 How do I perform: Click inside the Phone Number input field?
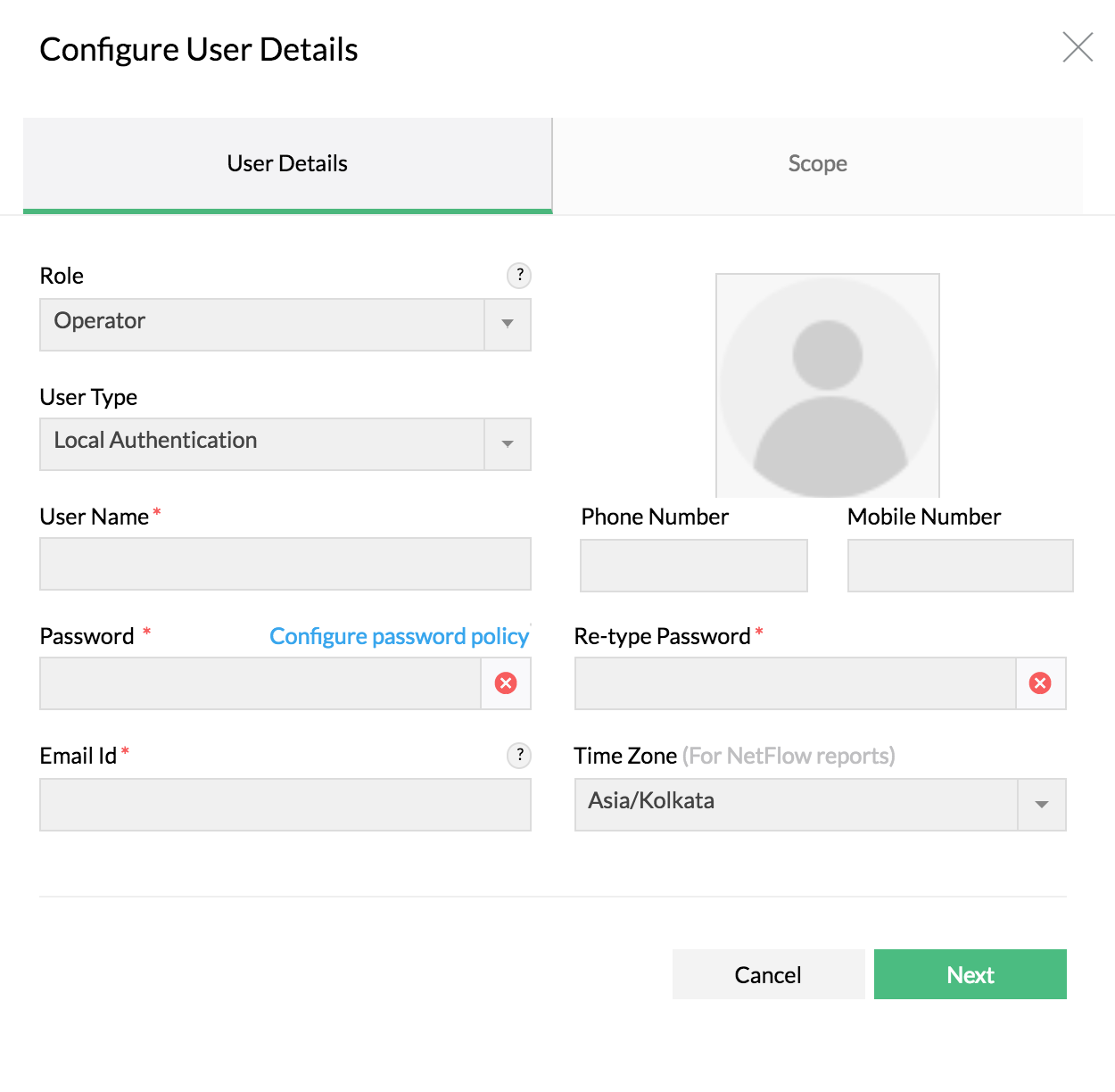point(693,566)
